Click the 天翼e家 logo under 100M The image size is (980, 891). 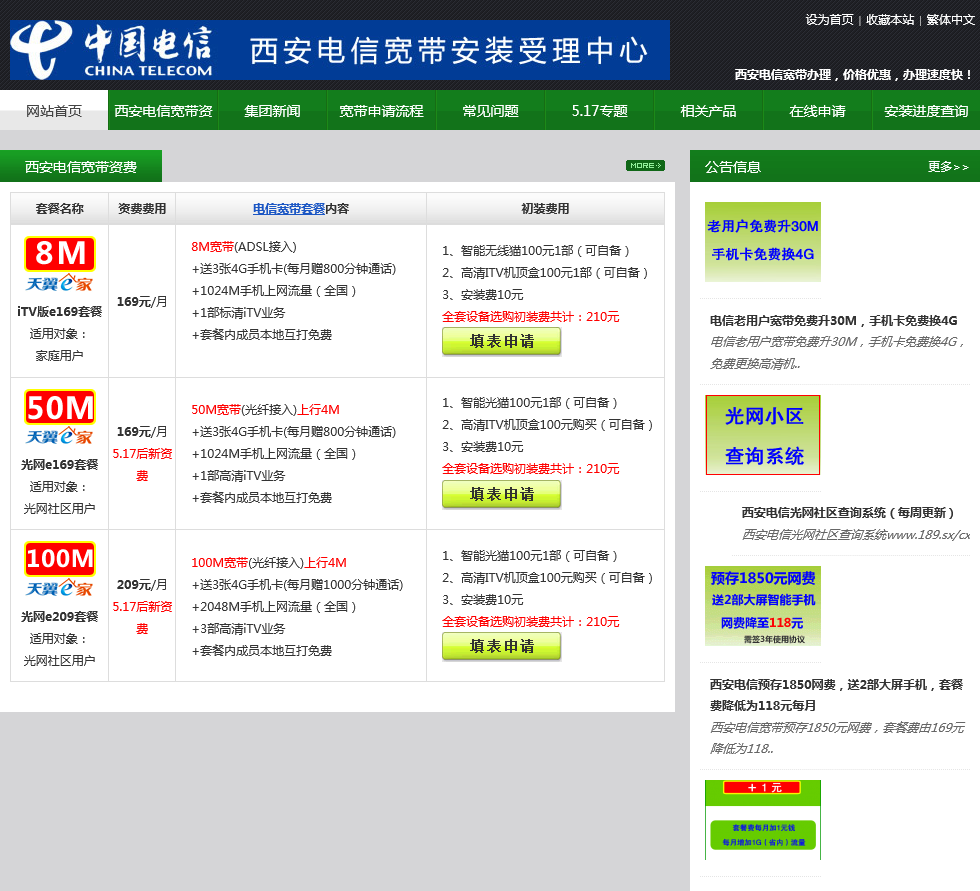click(59, 588)
